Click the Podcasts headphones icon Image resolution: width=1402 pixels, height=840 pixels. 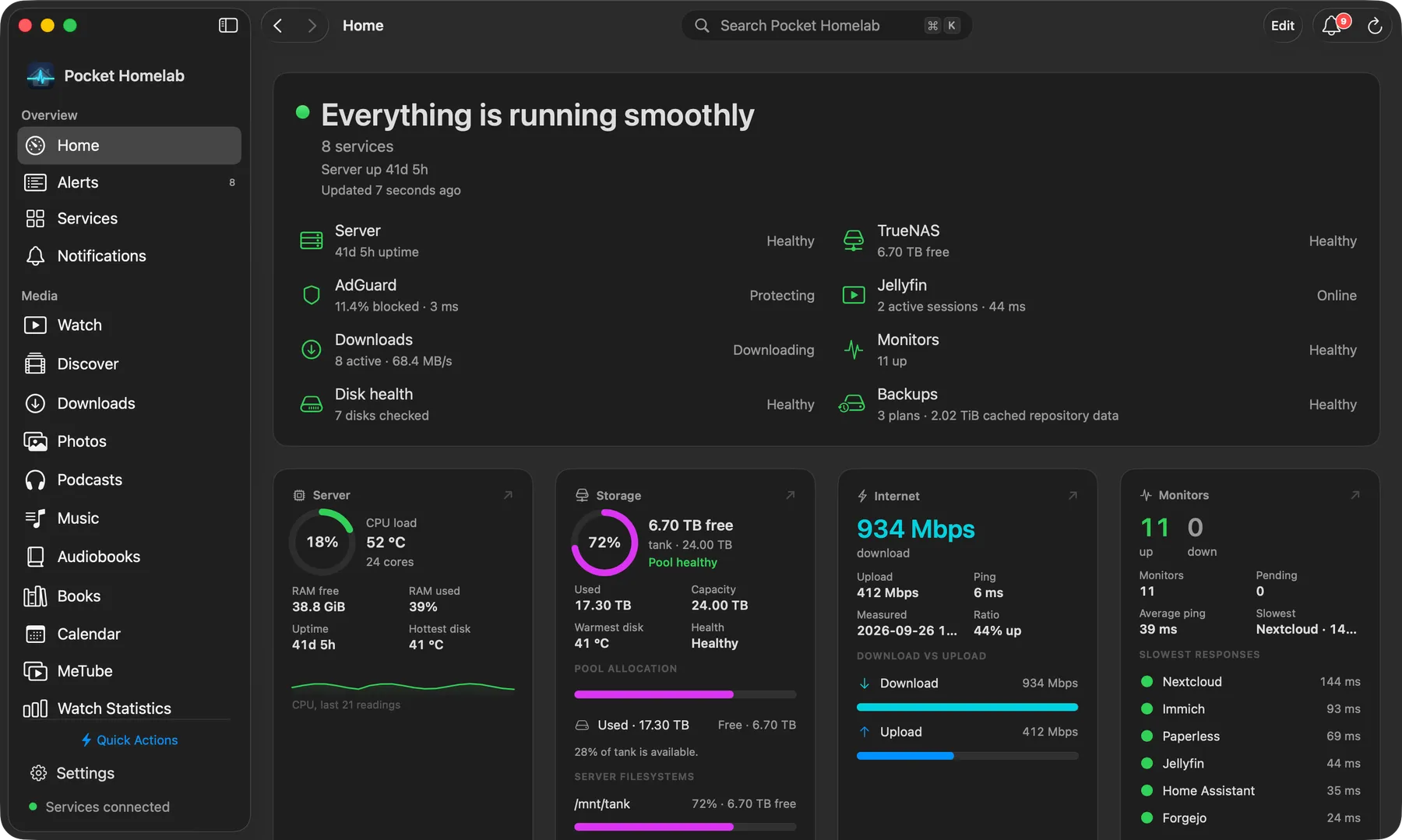pyautogui.click(x=35, y=480)
